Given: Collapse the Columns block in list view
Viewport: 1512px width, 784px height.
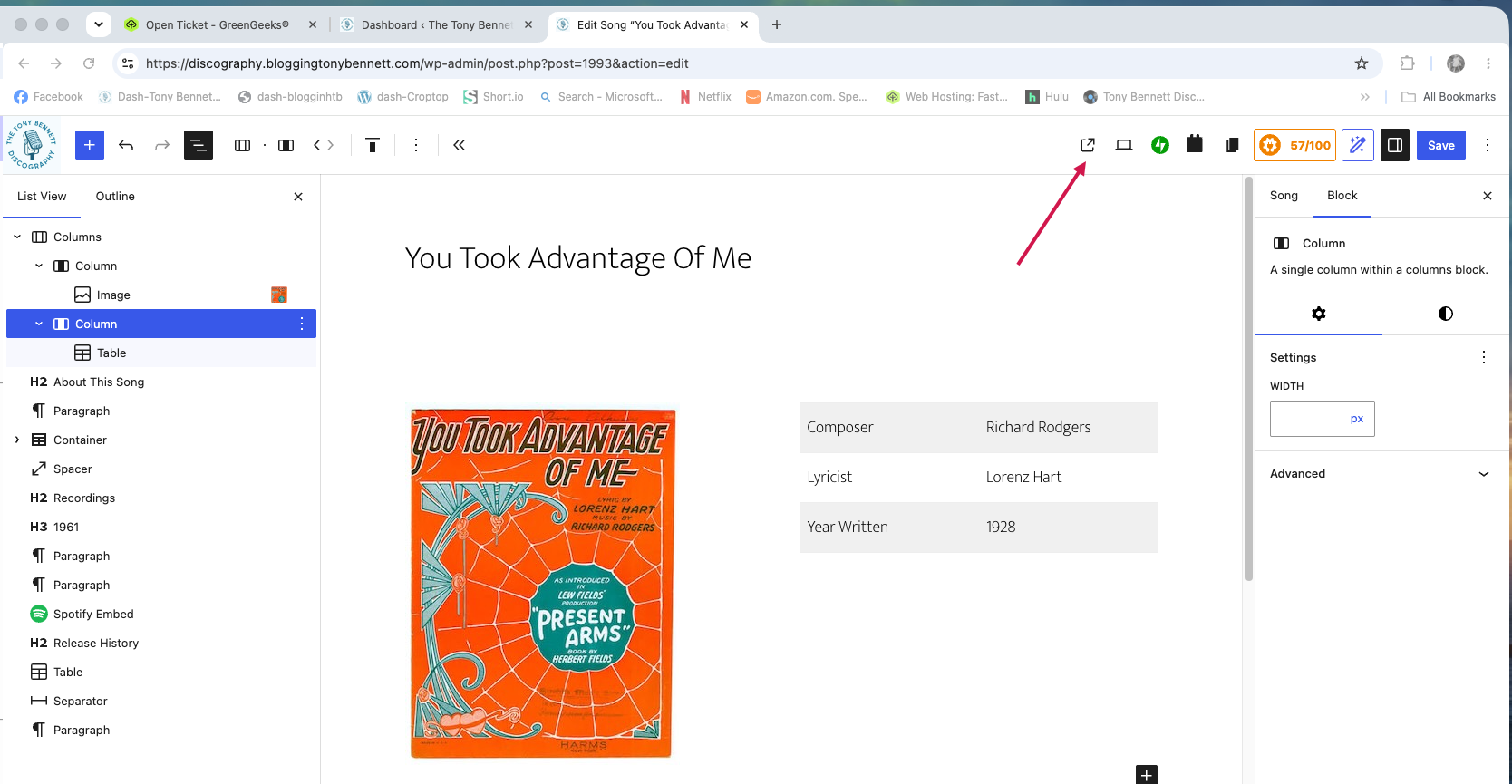Looking at the screenshot, I should (17, 237).
